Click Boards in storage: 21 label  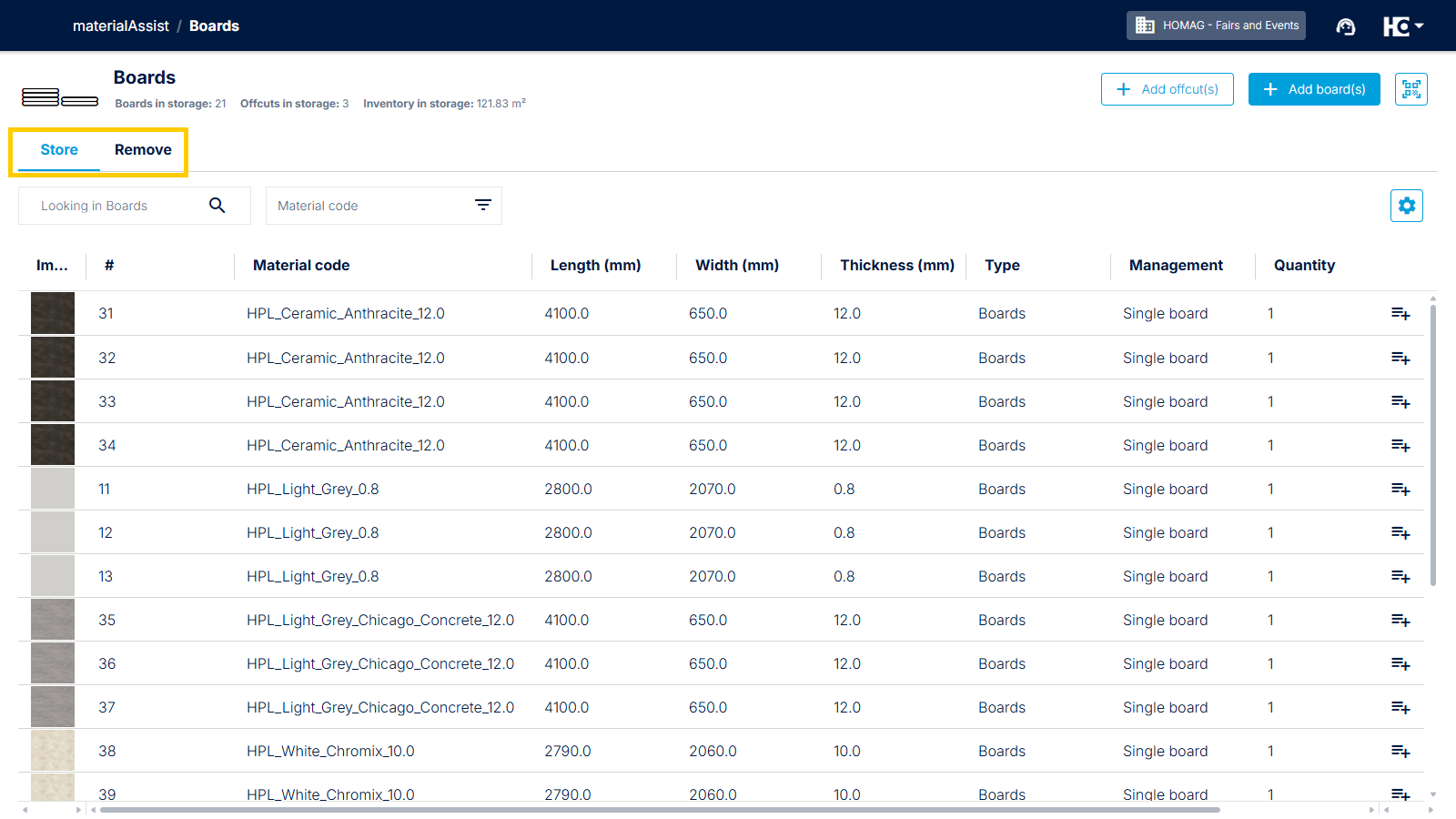[x=170, y=104]
